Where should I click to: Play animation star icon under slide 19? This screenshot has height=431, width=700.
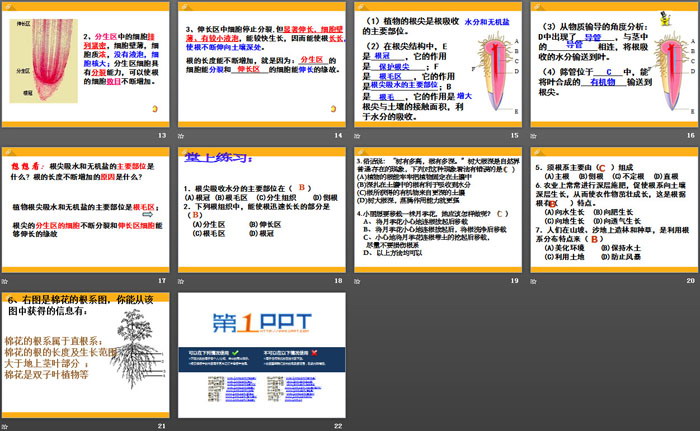point(357,281)
